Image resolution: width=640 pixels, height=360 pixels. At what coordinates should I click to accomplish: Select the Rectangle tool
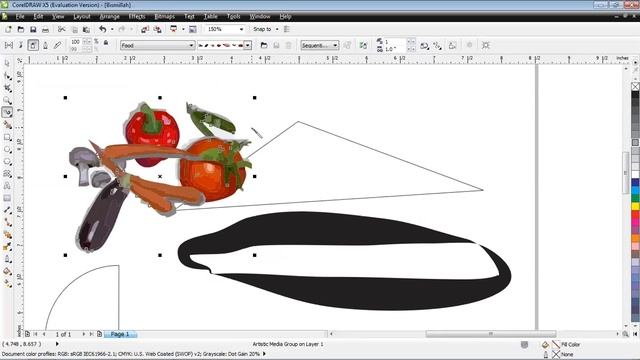[7, 137]
